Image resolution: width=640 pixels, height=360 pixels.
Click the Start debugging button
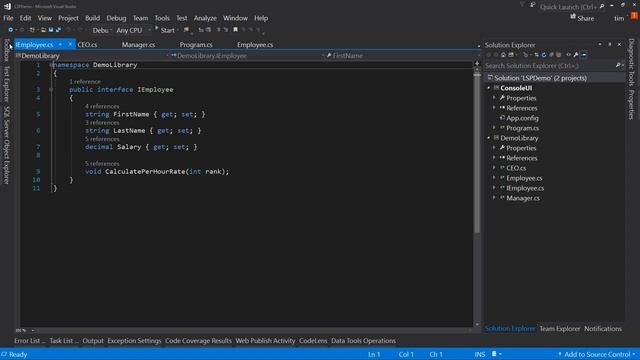pyautogui.click(x=166, y=30)
